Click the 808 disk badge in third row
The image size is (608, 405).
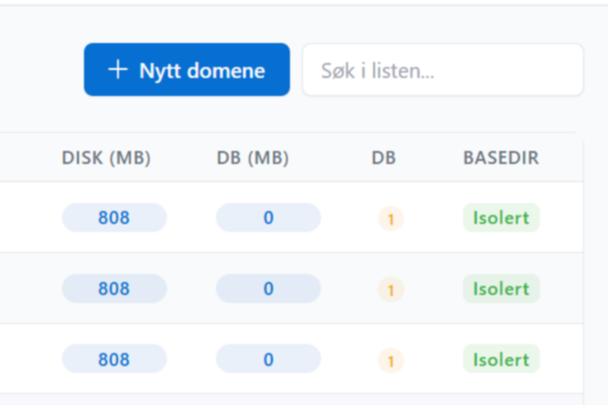[114, 359]
